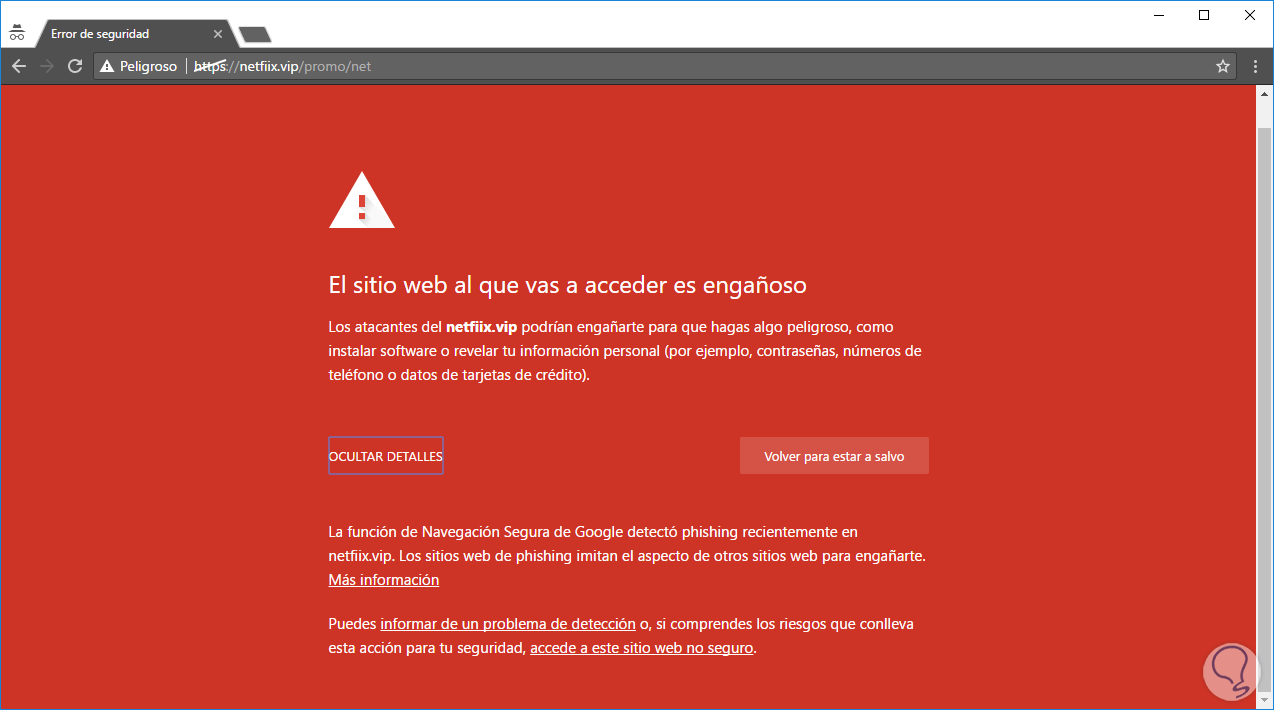Click the address bar URL netfiix.vip/promo/net

283,66
